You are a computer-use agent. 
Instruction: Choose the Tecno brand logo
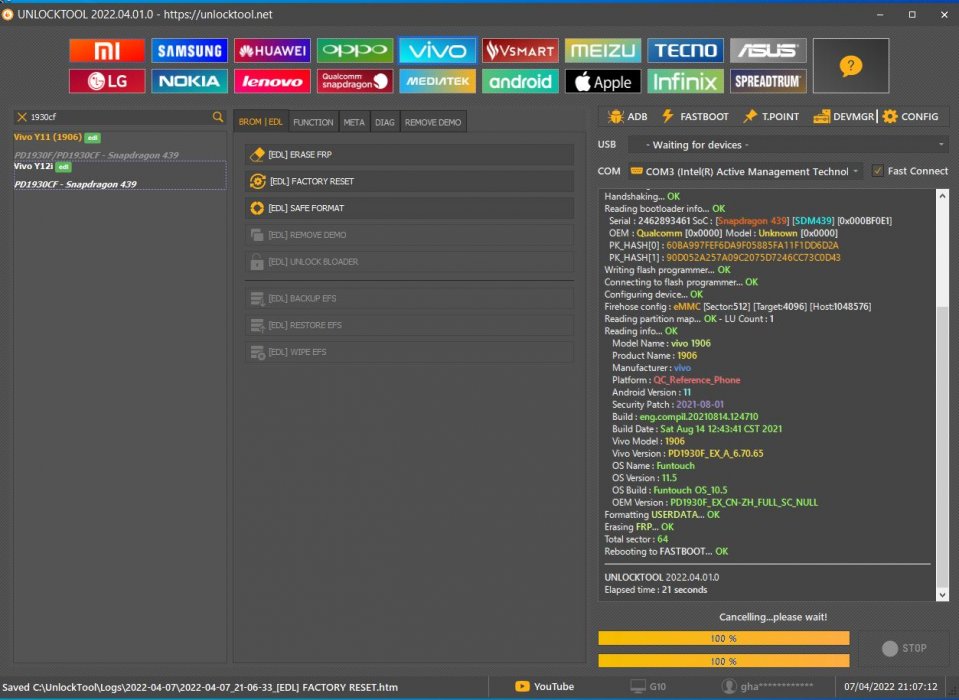click(685, 50)
